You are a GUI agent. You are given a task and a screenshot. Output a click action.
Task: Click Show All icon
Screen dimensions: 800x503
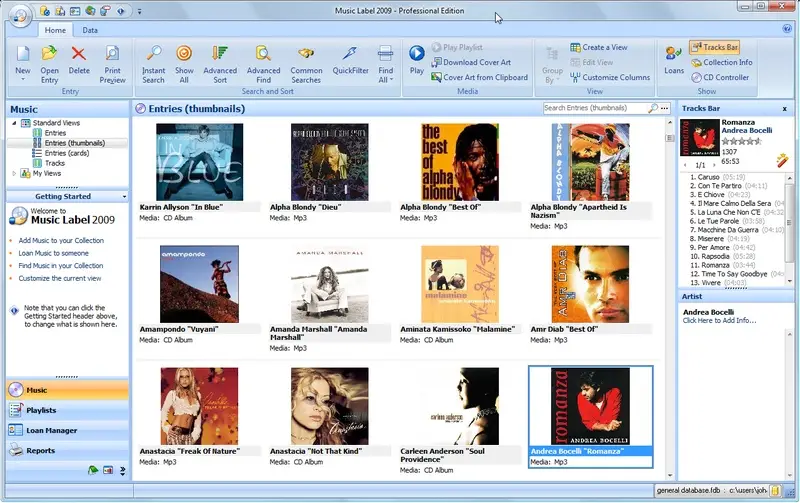(184, 53)
